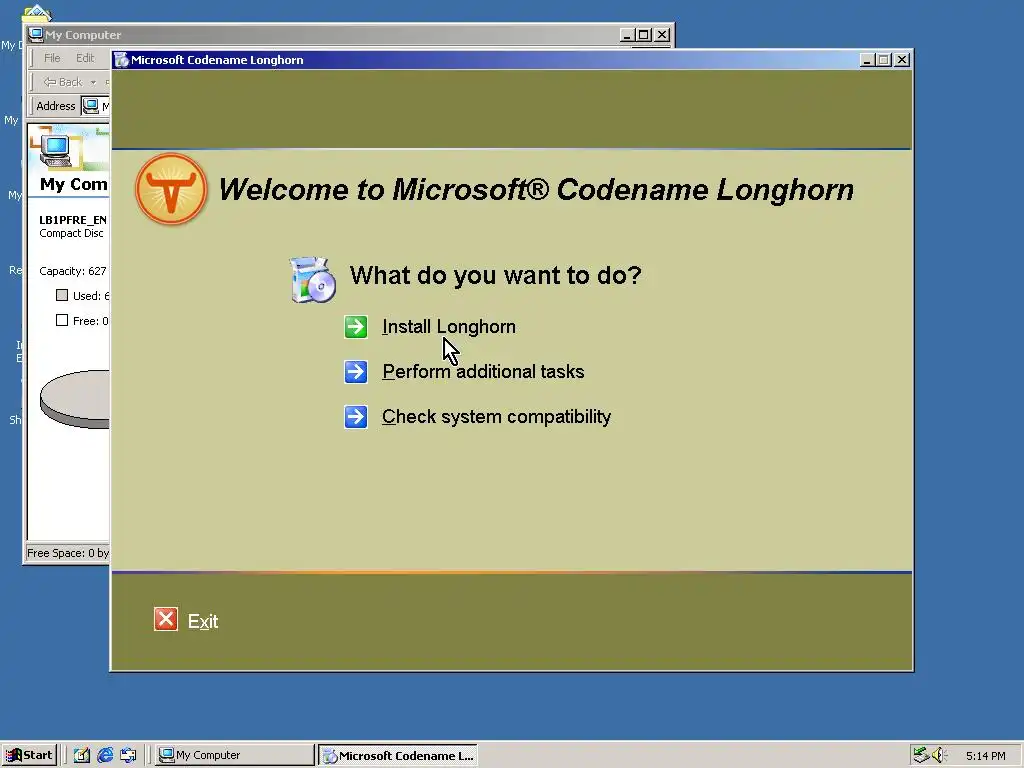The height and width of the screenshot is (768, 1024).
Task: Expand the Back button history dropdown arrow
Action: (x=93, y=82)
